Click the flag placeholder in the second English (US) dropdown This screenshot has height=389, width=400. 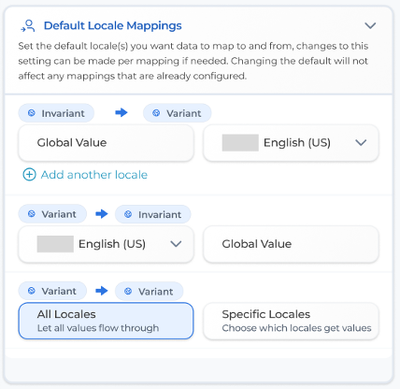[x=55, y=244]
